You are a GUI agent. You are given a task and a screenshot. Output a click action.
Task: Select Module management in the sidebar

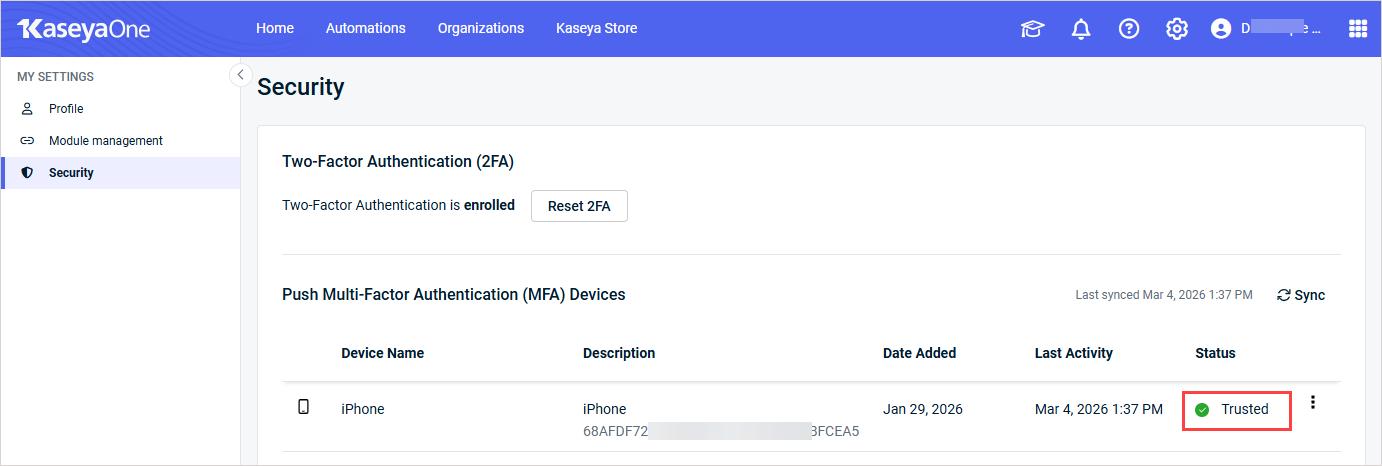point(106,141)
